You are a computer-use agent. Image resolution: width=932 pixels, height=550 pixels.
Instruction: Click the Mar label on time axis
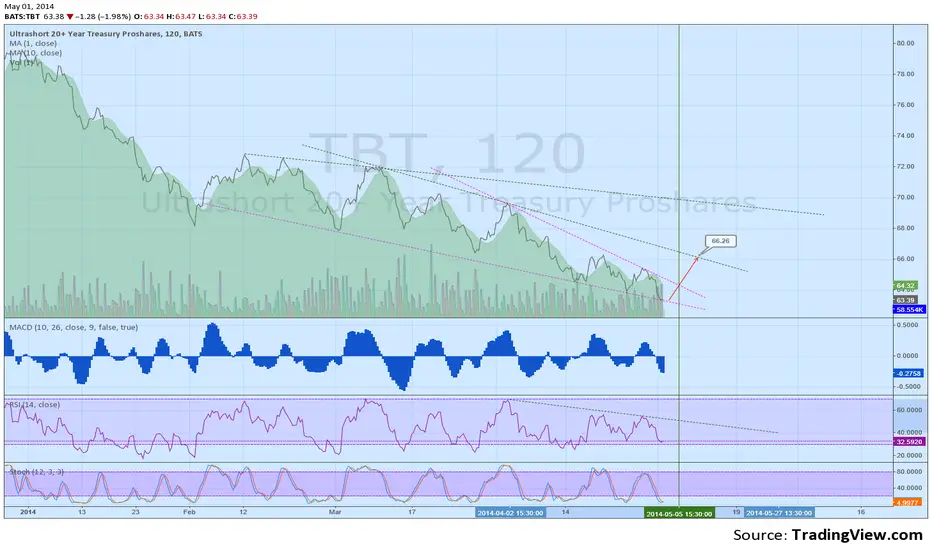tap(335, 512)
